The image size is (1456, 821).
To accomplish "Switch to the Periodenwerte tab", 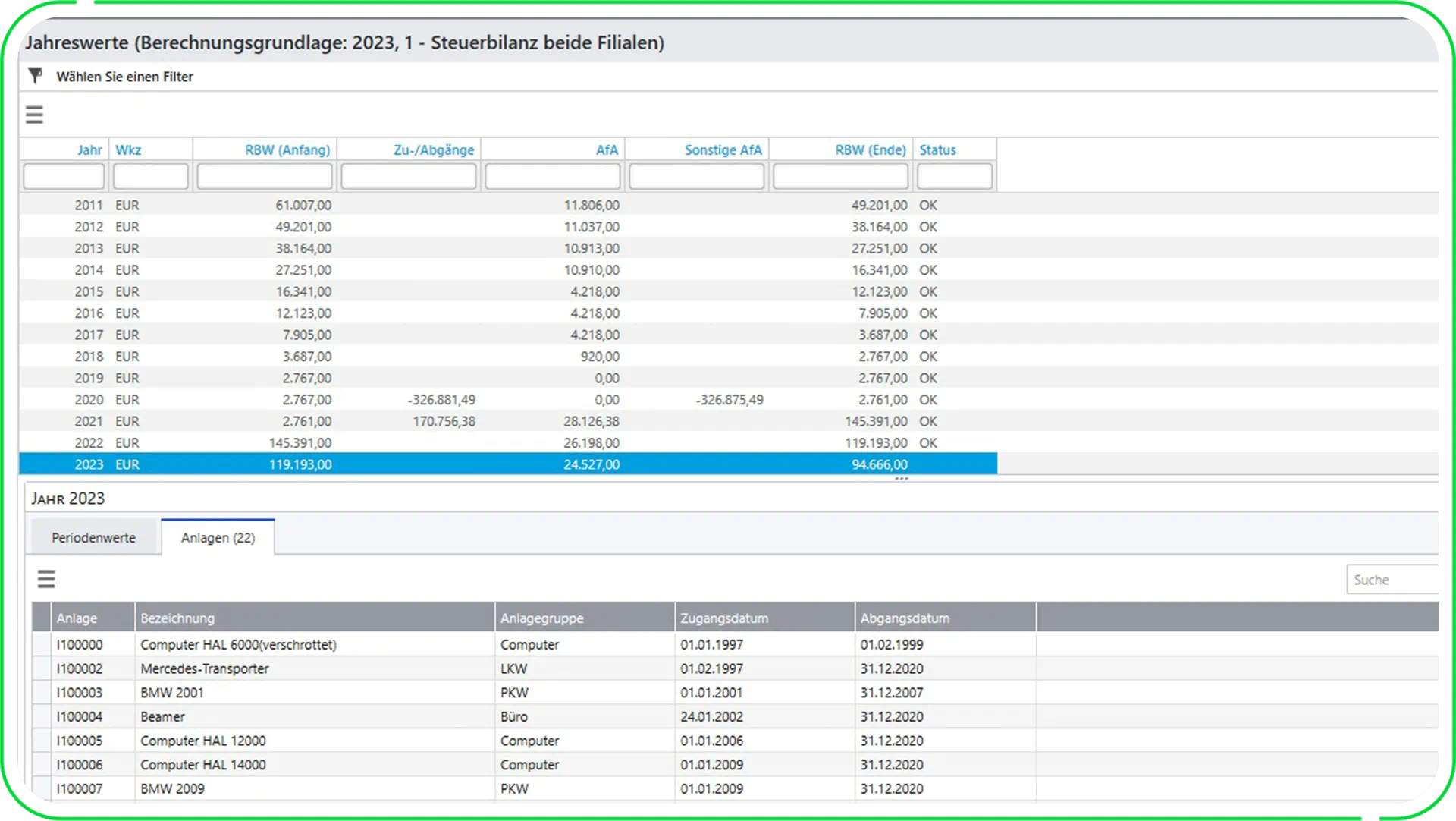I will pos(93,538).
